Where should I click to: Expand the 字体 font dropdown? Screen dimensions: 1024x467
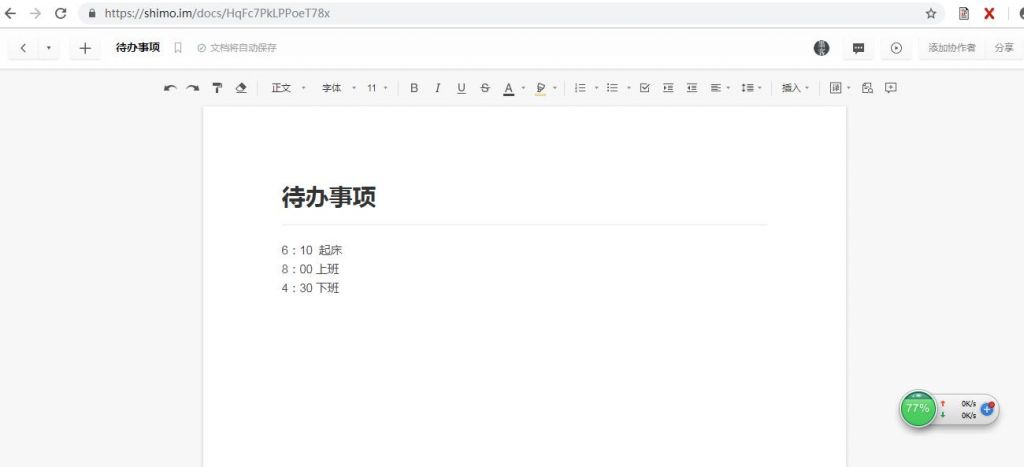point(338,88)
